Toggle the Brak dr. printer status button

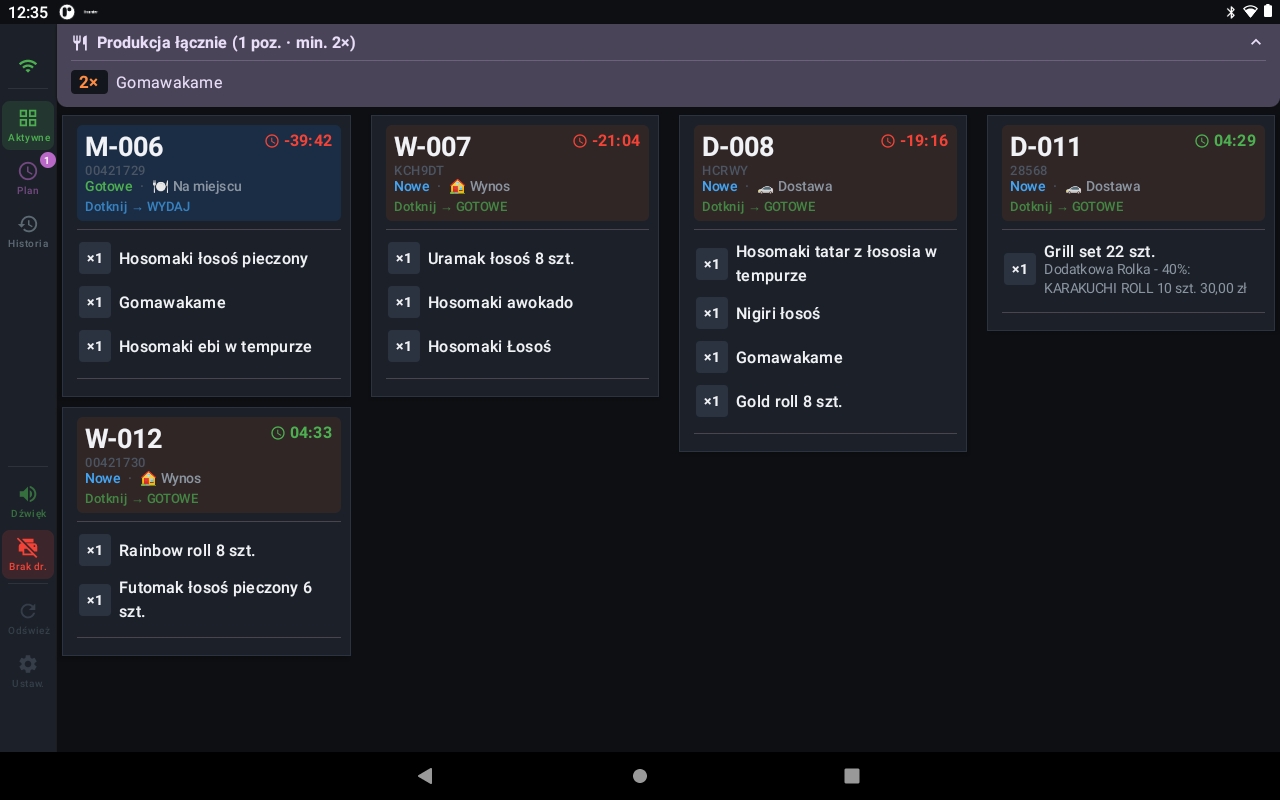pos(28,554)
